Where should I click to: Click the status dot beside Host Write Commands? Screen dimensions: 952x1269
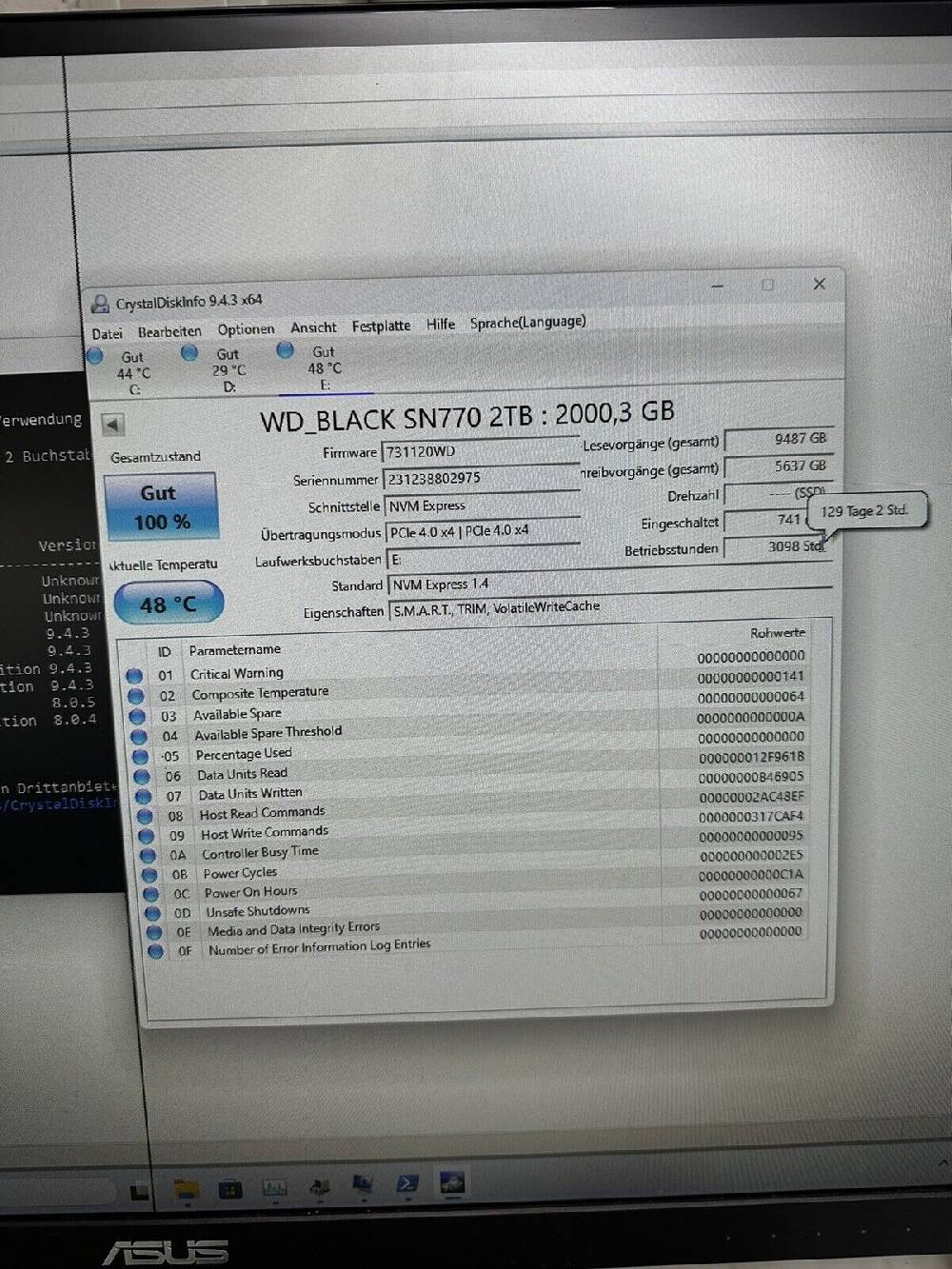coord(147,836)
